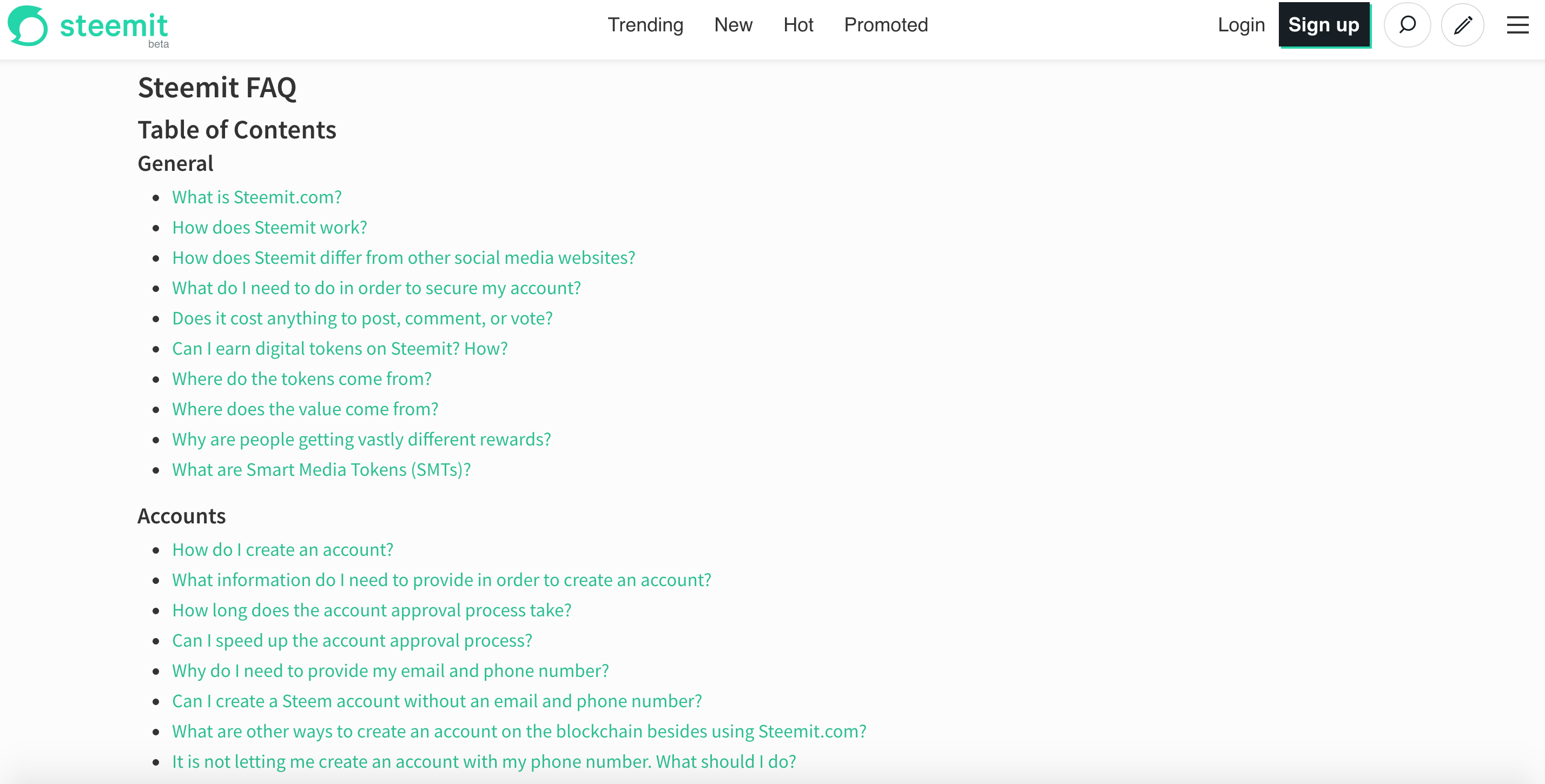Open 'What information do I need to provide' link

[x=441, y=580]
